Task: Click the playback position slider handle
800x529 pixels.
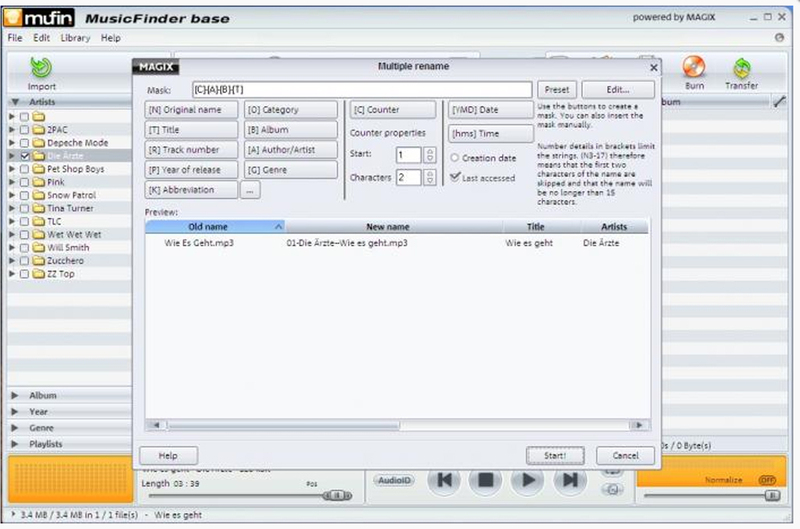Action: click(337, 495)
